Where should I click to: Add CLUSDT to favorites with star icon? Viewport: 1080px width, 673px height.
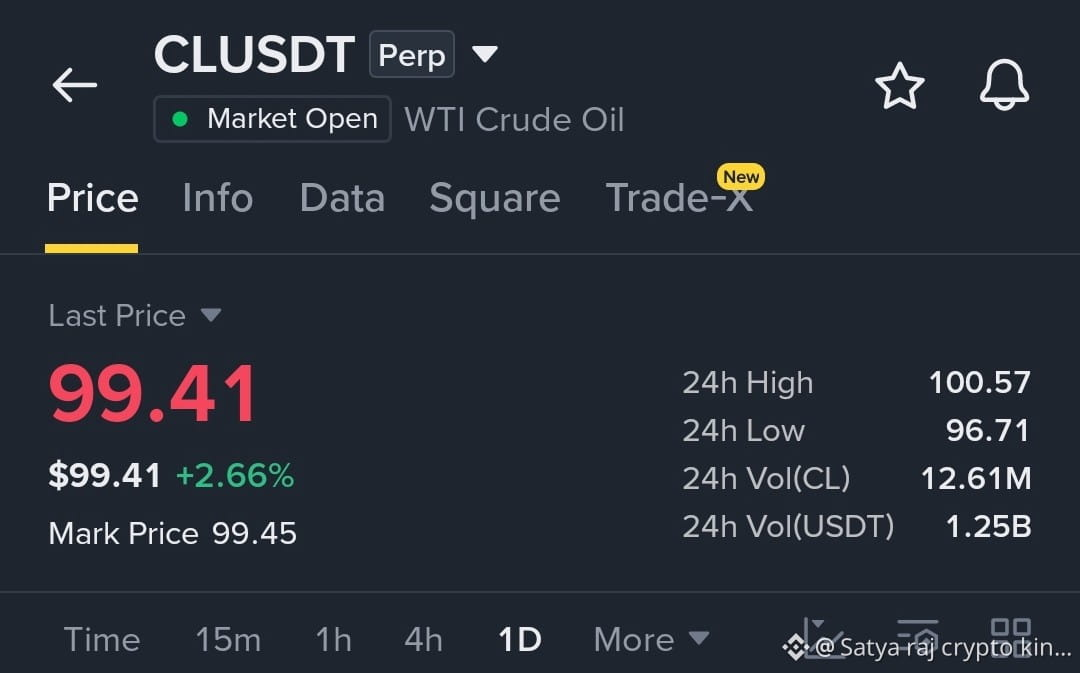pyautogui.click(x=900, y=86)
